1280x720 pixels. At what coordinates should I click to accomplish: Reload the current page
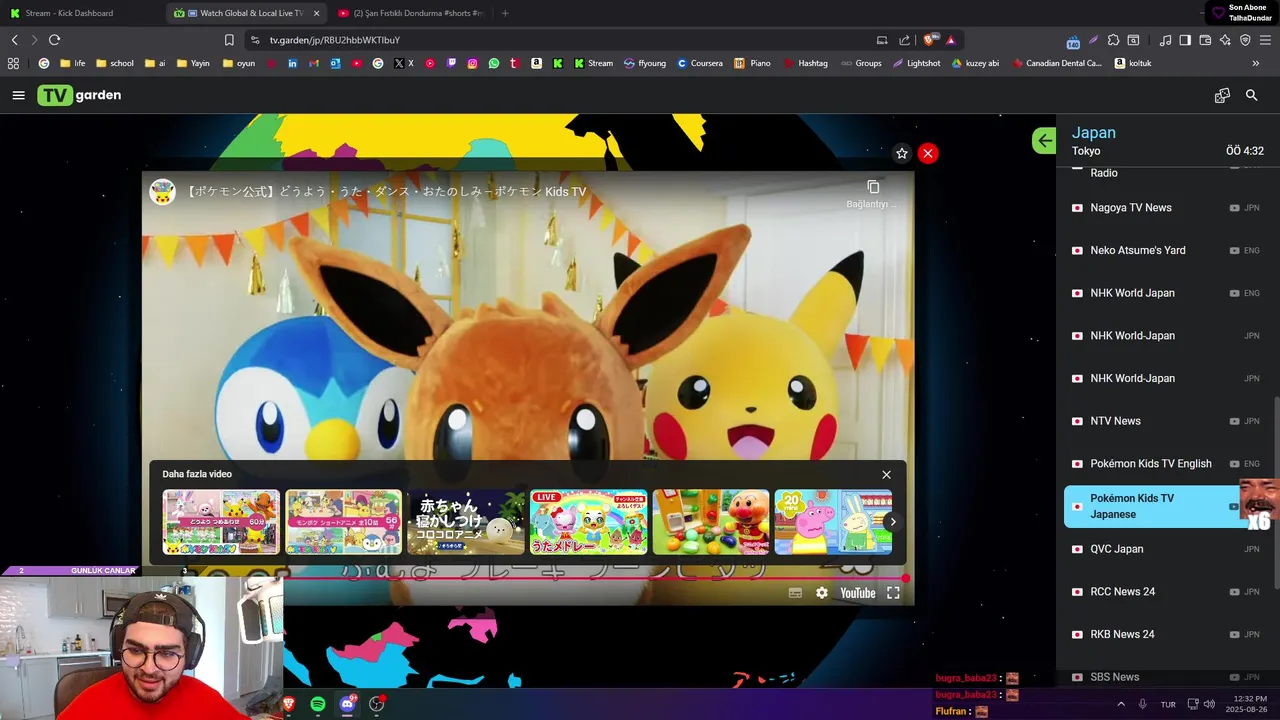tap(54, 40)
